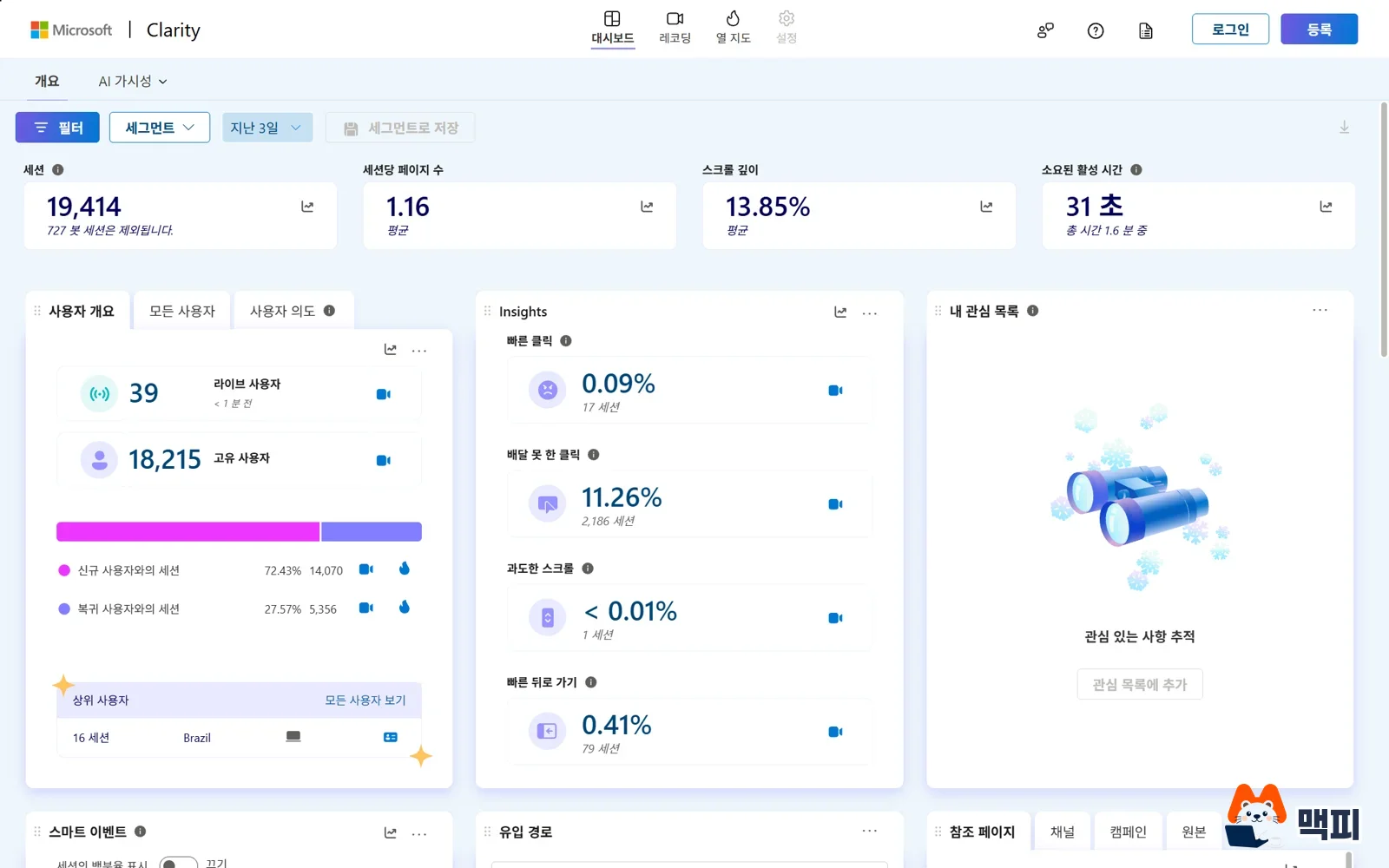
Task: Expand the 세그먼트 dropdown
Action: click(160, 128)
